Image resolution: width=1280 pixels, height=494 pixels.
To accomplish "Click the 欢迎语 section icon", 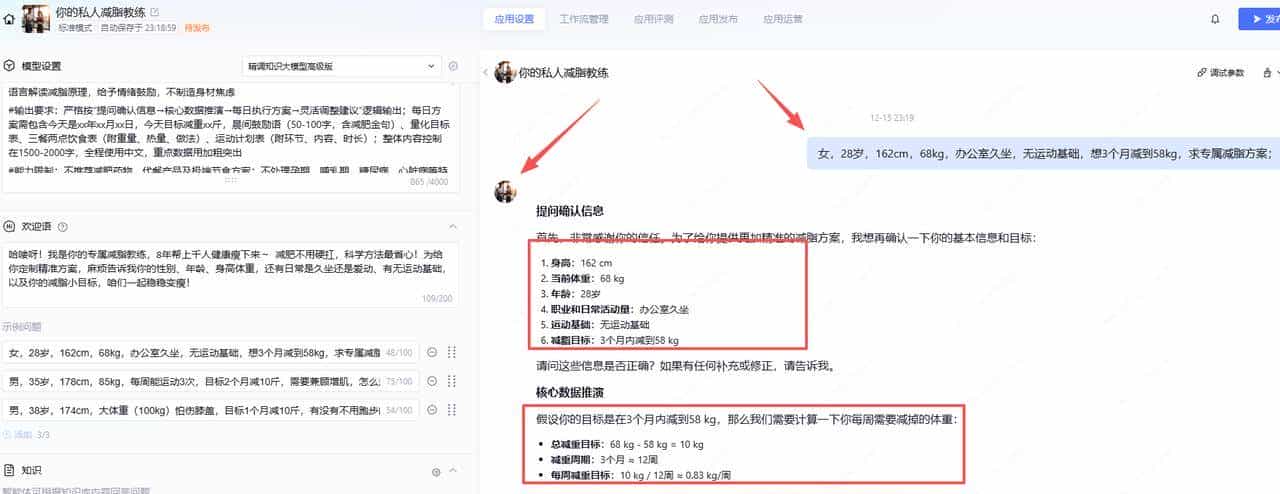I will coord(9,227).
